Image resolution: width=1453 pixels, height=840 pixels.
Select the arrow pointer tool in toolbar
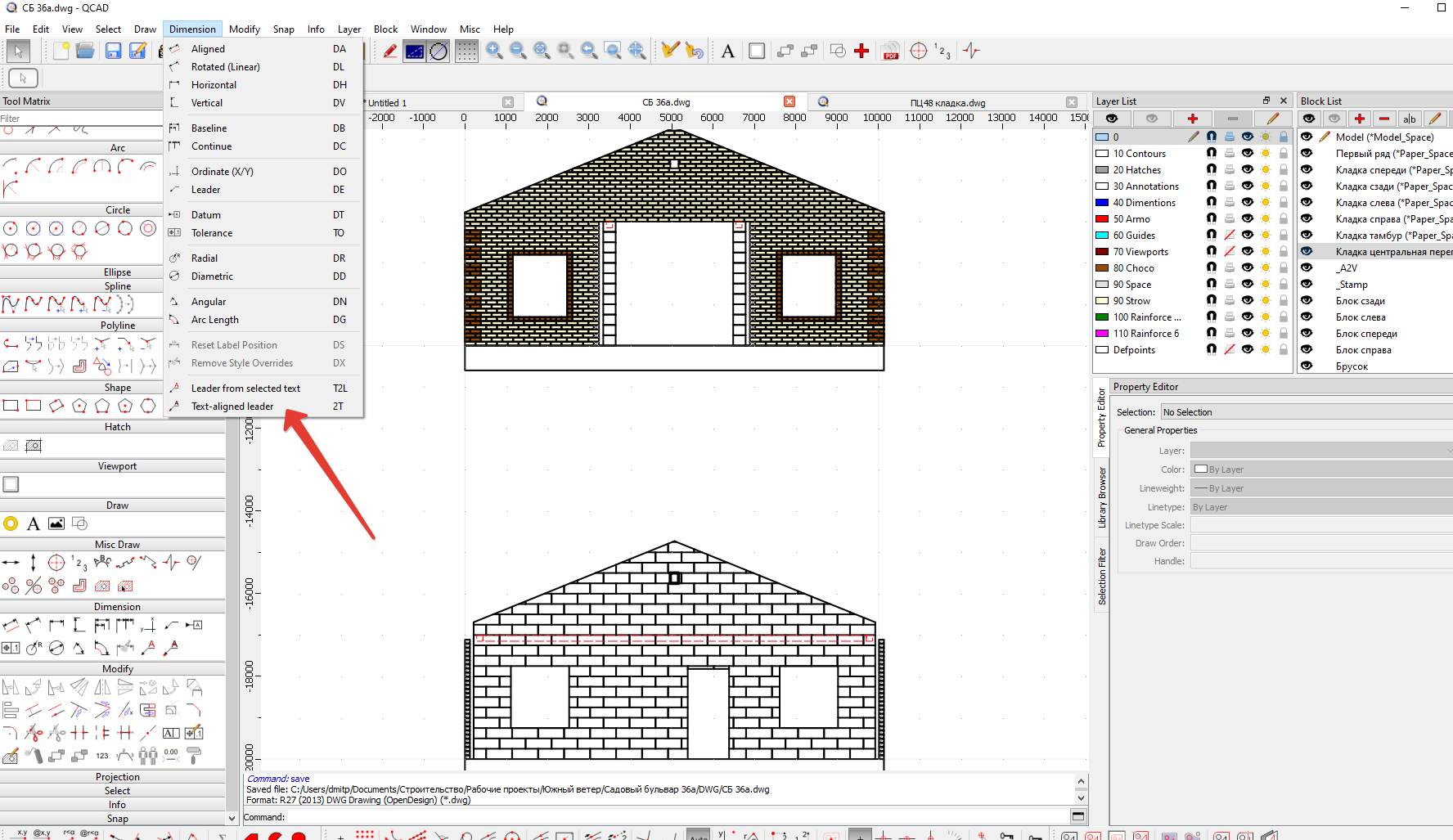coord(18,51)
